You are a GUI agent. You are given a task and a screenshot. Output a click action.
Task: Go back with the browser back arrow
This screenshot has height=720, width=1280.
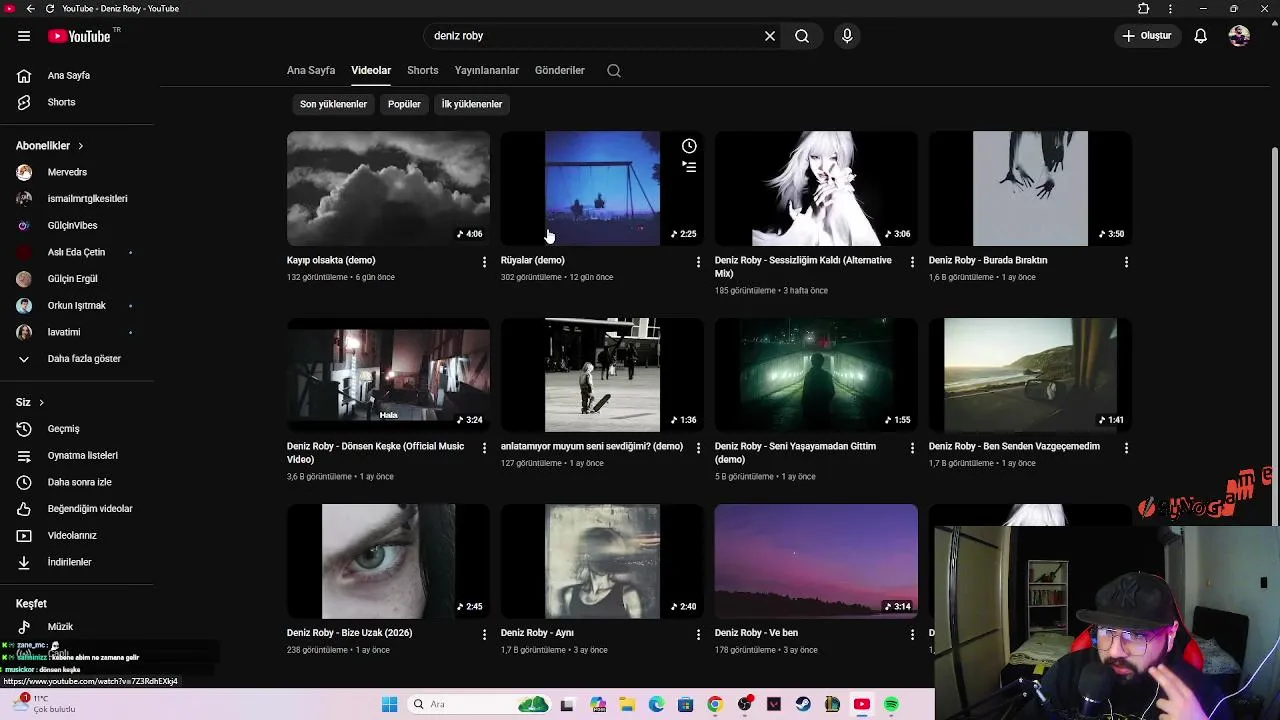click(30, 9)
